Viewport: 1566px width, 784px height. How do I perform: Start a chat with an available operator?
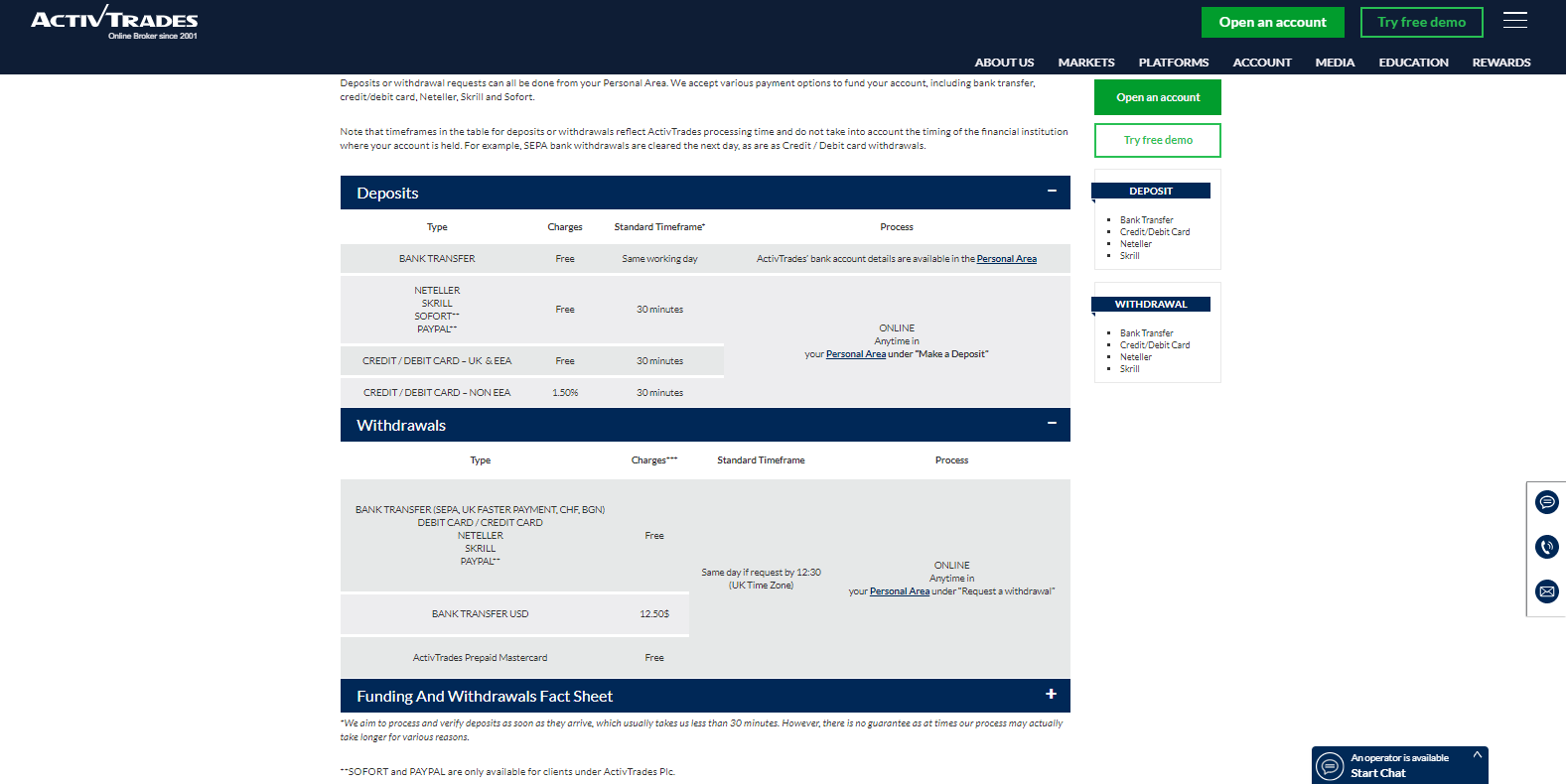1400,765
